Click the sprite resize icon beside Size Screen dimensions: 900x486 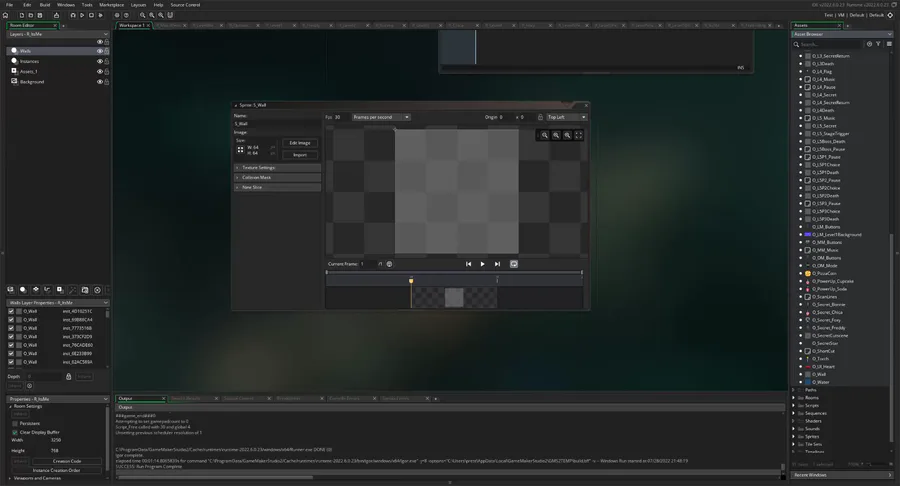(x=240, y=150)
